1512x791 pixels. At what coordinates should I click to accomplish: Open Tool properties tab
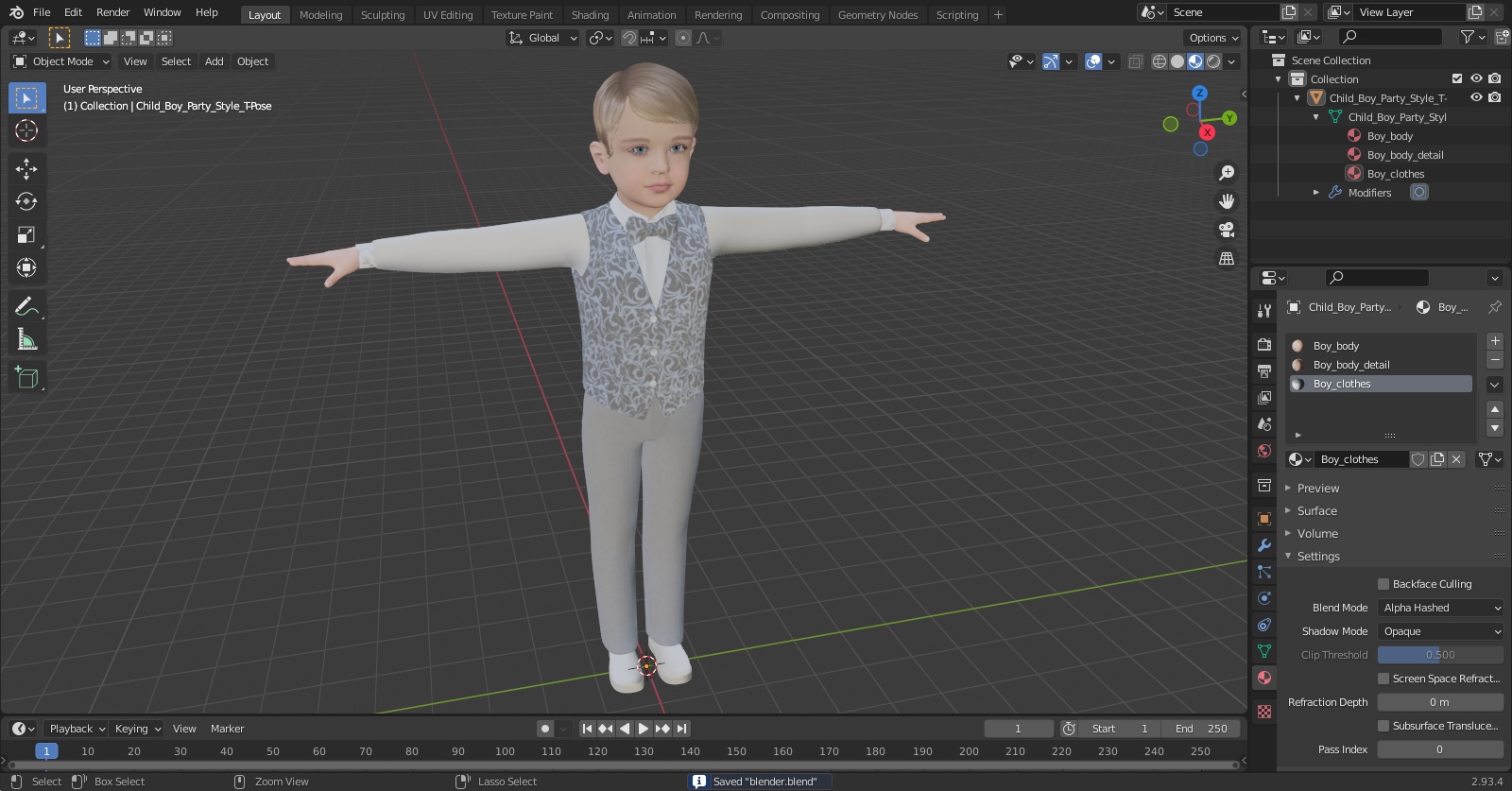pos(1264,311)
